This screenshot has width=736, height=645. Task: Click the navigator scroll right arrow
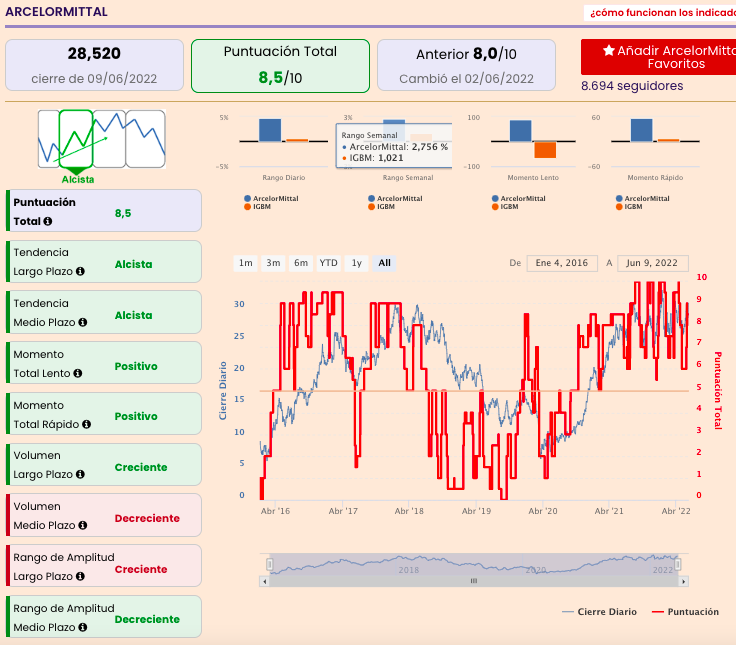click(x=683, y=582)
